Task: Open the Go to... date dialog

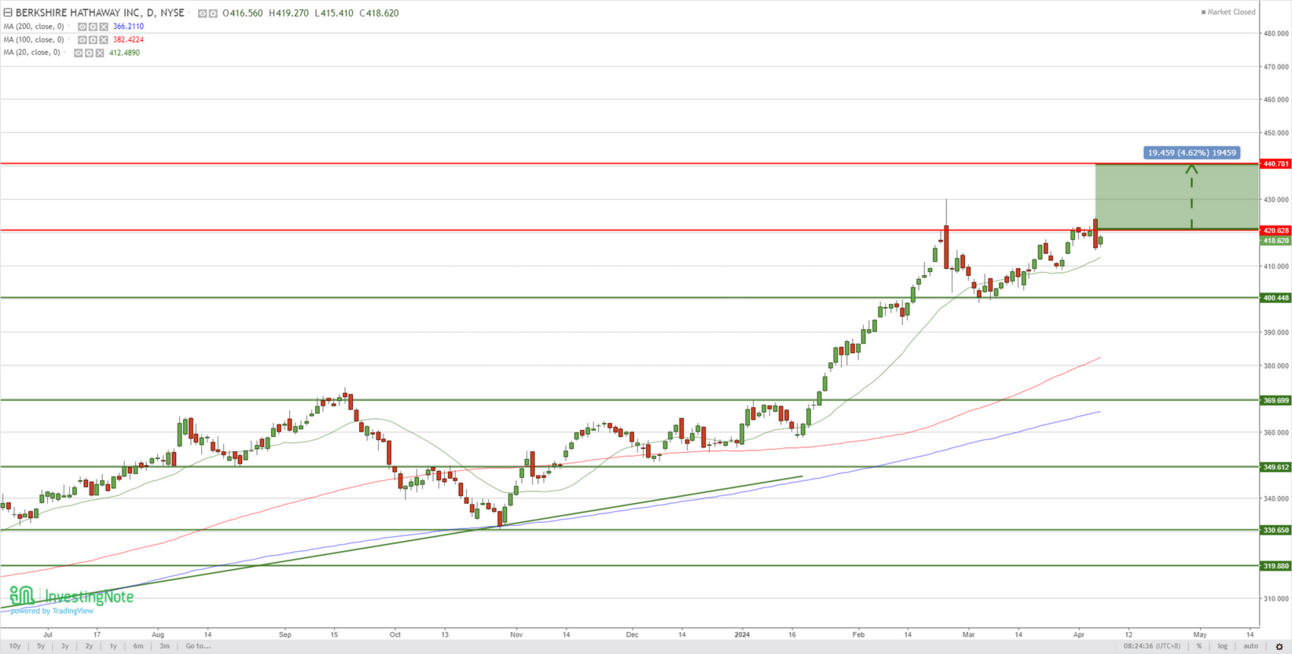Action: coord(198,646)
